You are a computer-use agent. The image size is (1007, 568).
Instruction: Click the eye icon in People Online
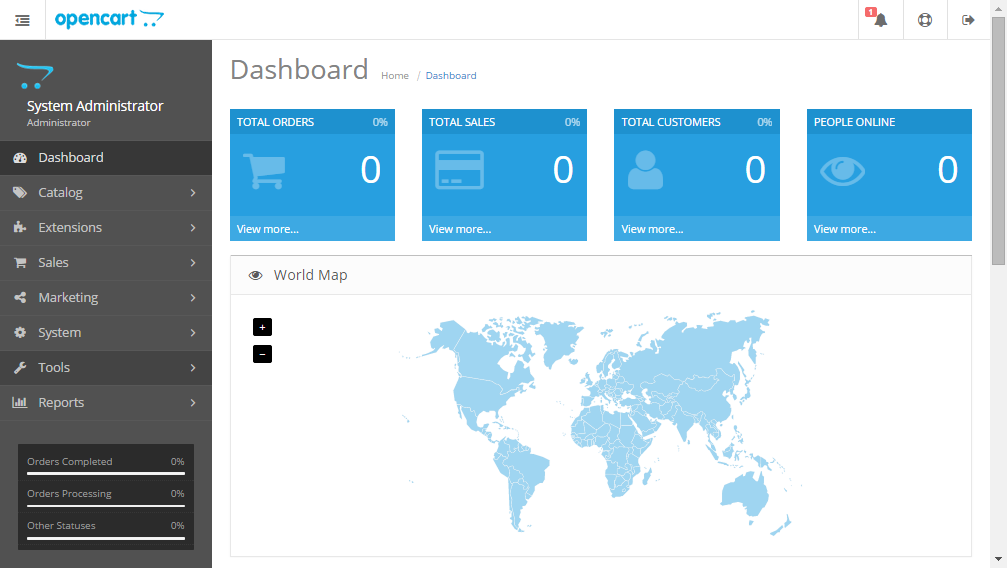pos(842,171)
